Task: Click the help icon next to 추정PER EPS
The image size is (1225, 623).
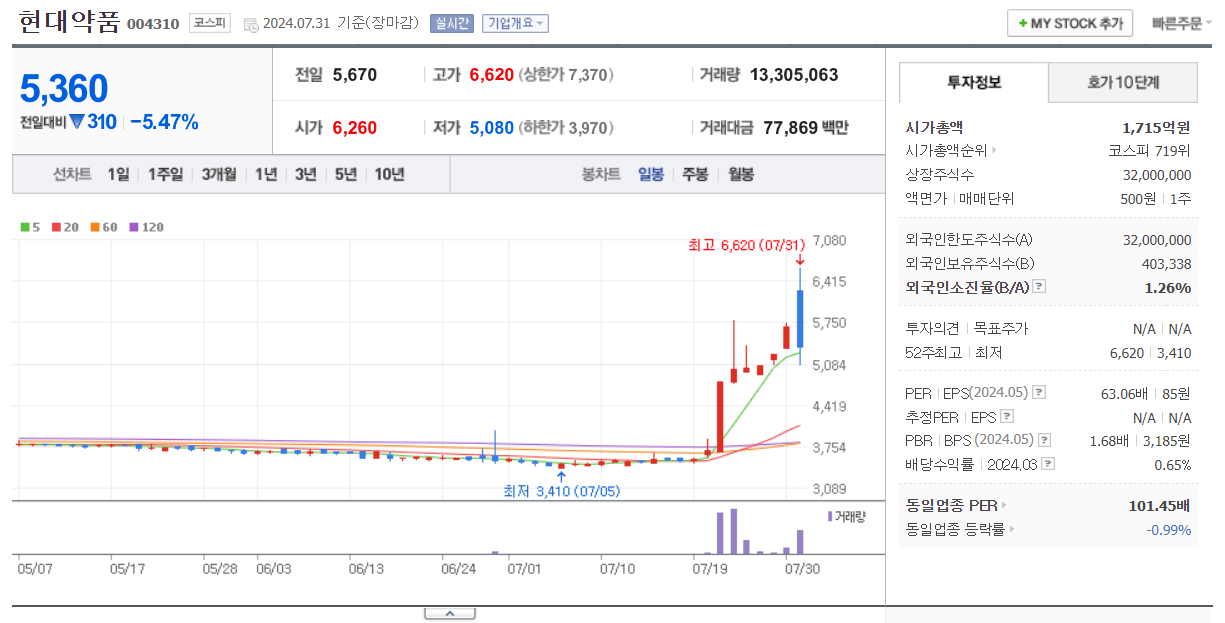Action: click(1007, 417)
